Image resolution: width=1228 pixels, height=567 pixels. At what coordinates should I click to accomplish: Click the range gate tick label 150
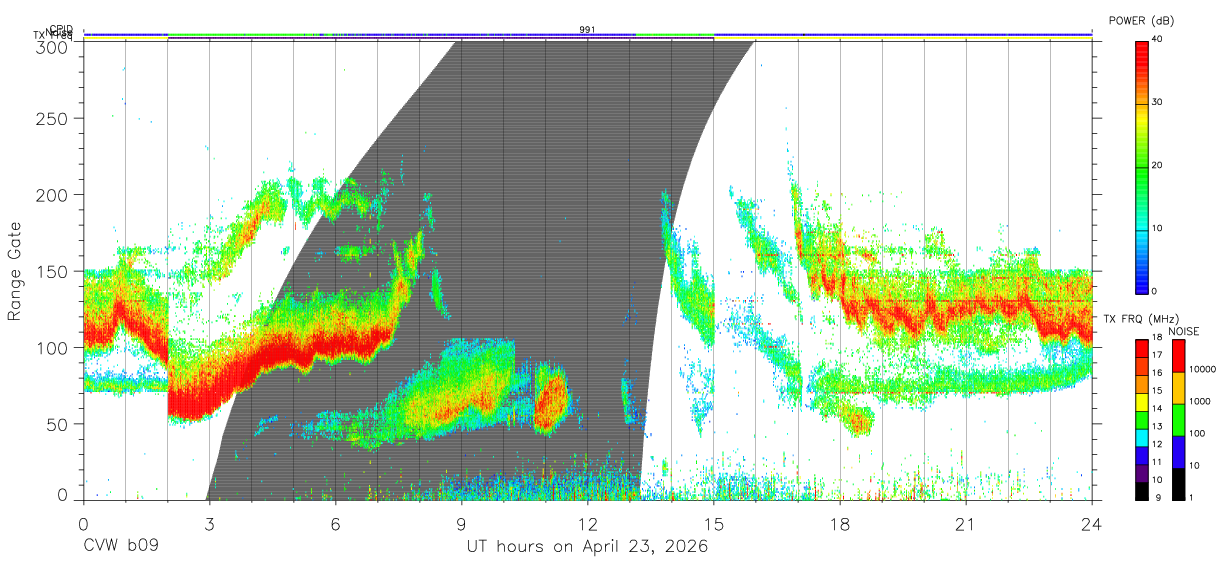54,271
